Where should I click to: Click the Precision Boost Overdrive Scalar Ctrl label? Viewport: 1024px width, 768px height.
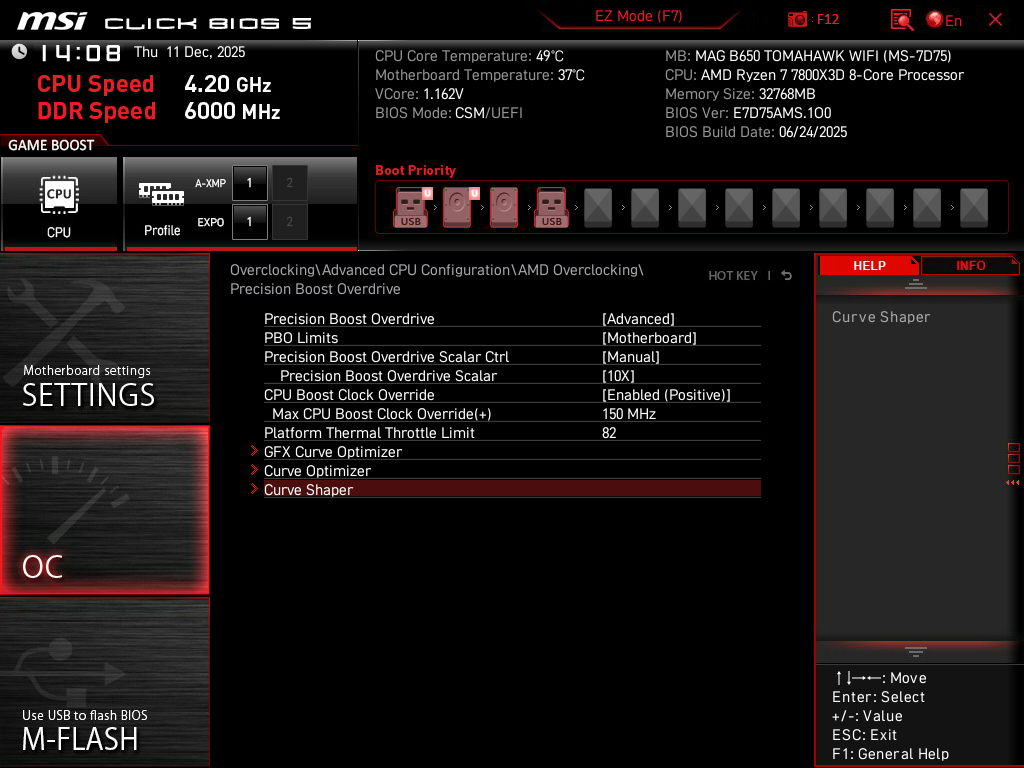tap(386, 357)
